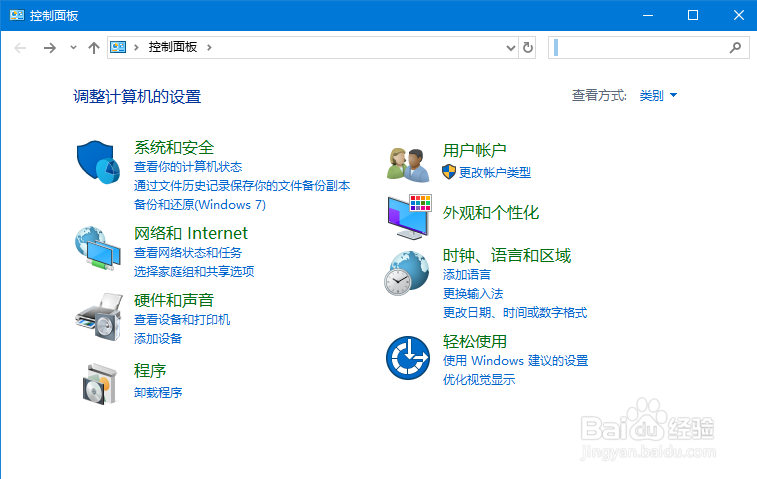Image resolution: width=757 pixels, height=479 pixels.
Task: Open the 轻松使用 blue circle icon
Action: tap(408, 358)
